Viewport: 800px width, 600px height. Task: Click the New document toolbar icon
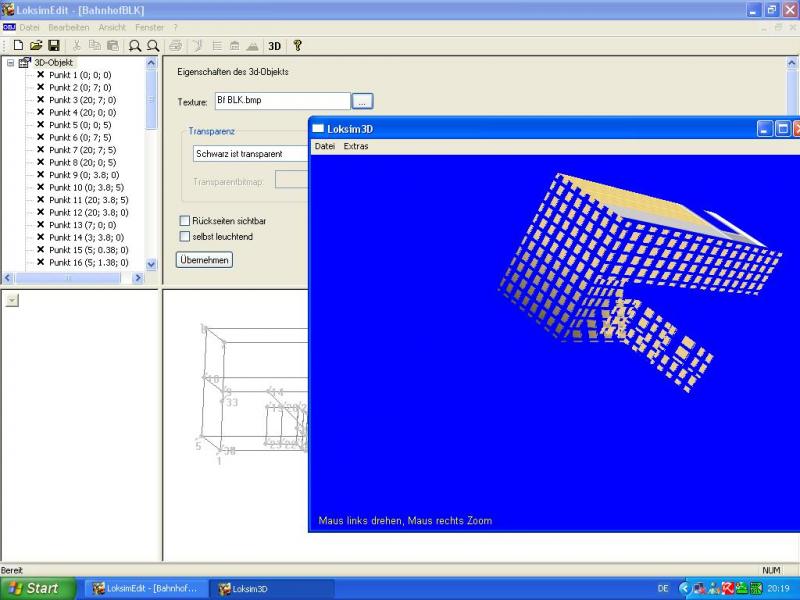pos(17,45)
